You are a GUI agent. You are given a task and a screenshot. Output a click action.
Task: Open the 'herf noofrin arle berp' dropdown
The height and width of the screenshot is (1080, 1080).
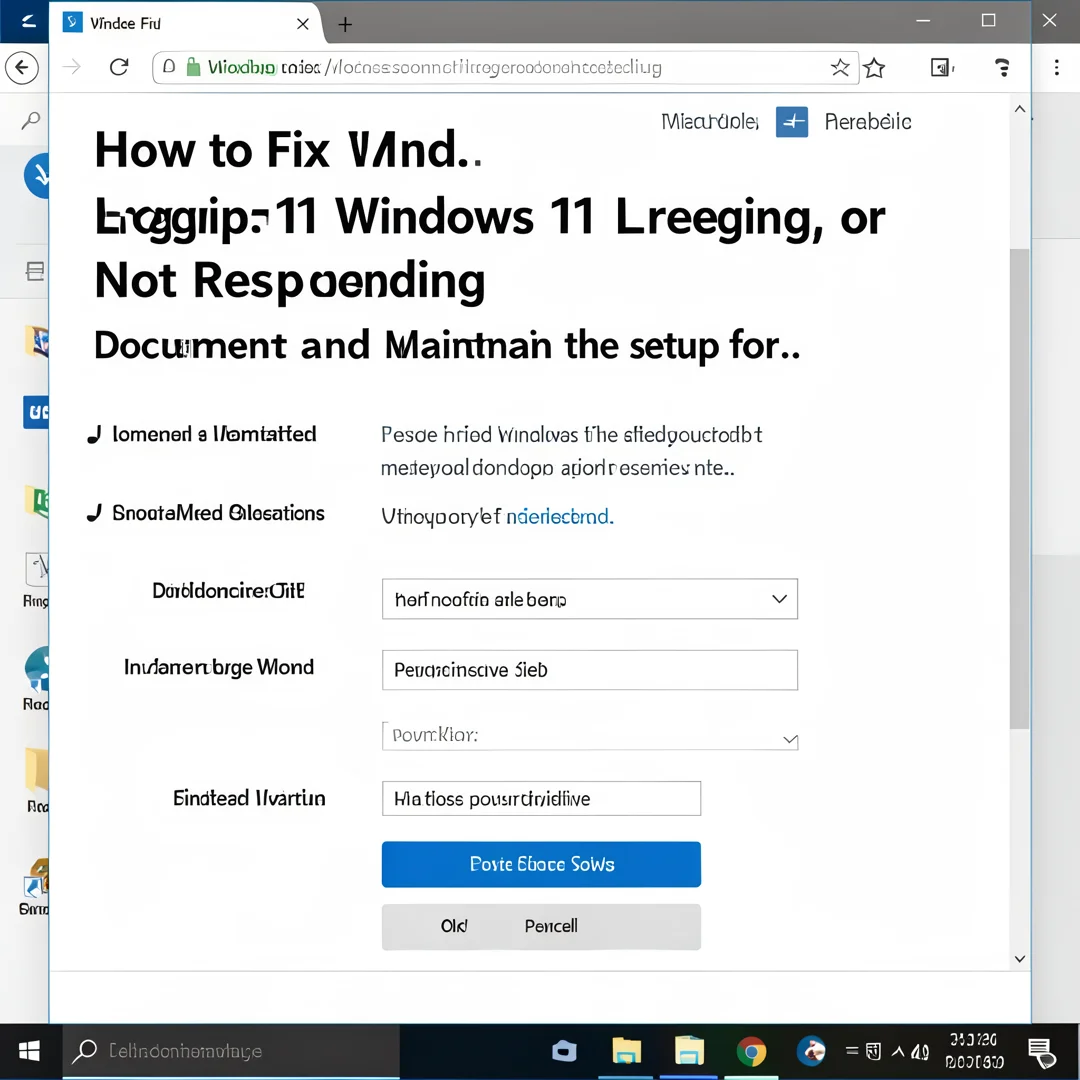coord(590,599)
